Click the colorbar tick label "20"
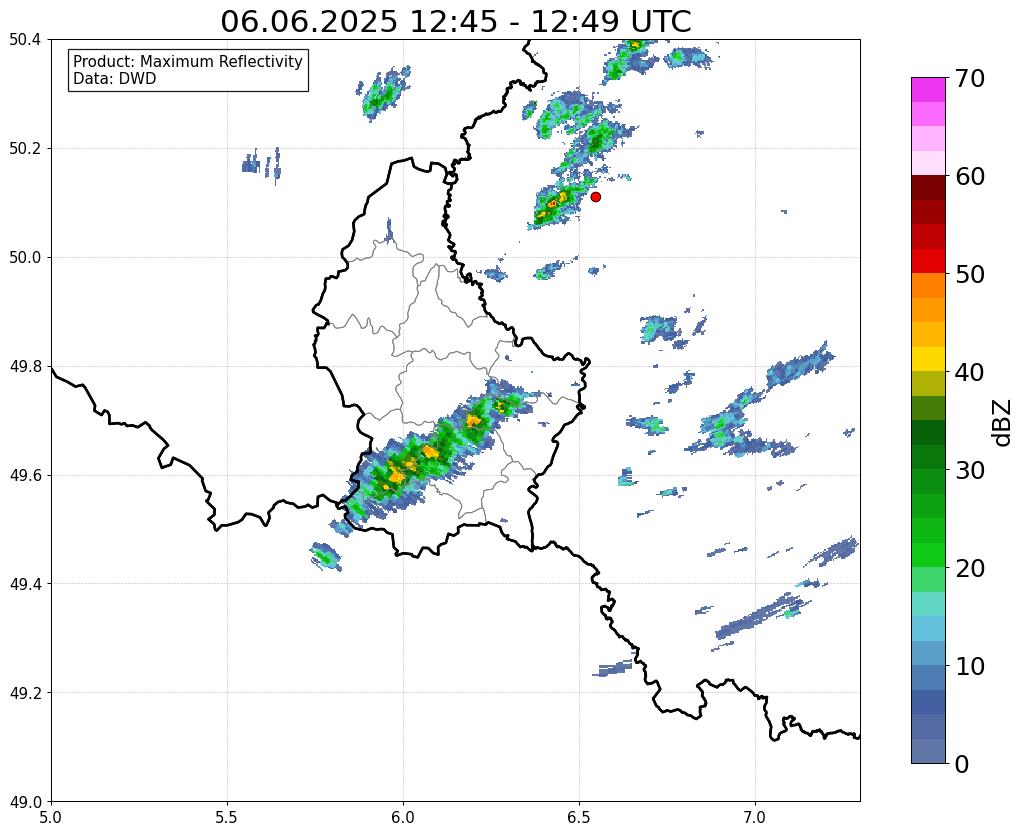1023x834 pixels. click(x=969, y=568)
